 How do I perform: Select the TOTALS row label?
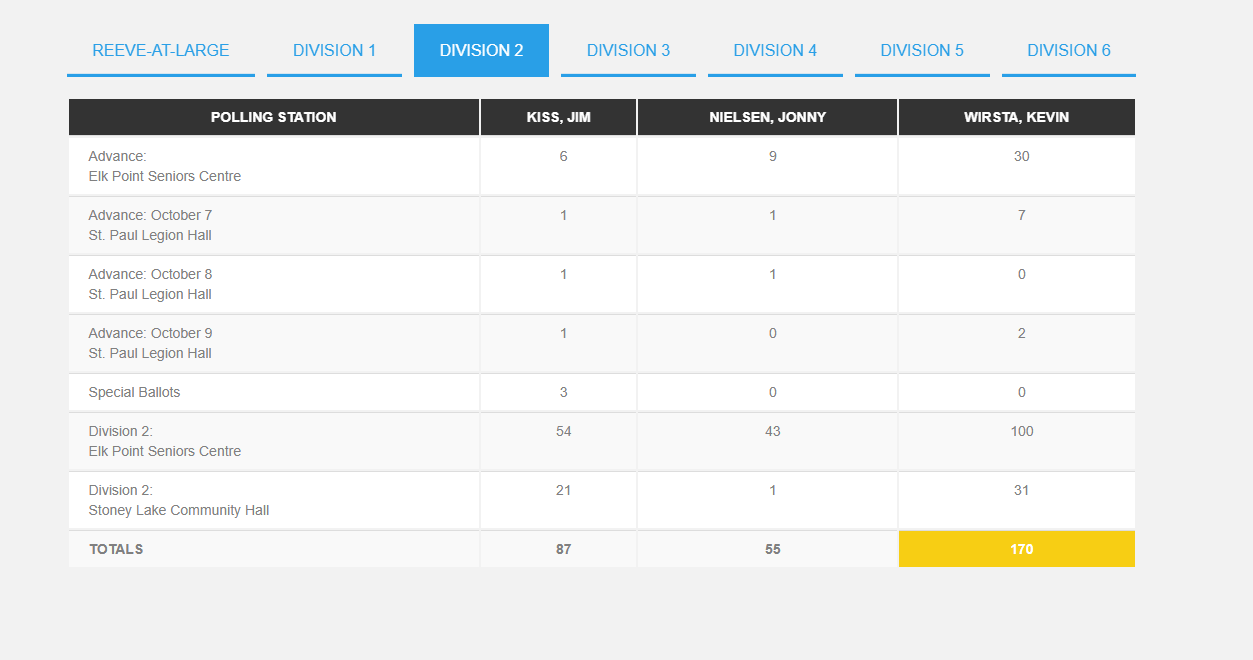(x=116, y=549)
